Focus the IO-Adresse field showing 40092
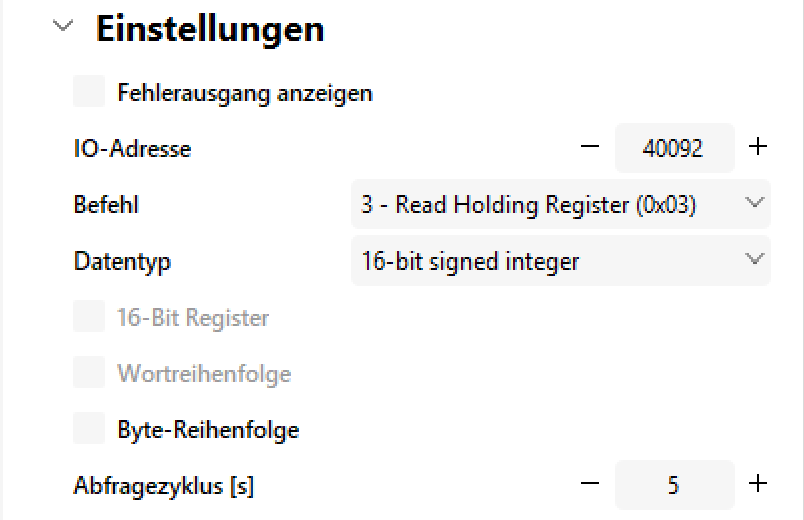 673,149
